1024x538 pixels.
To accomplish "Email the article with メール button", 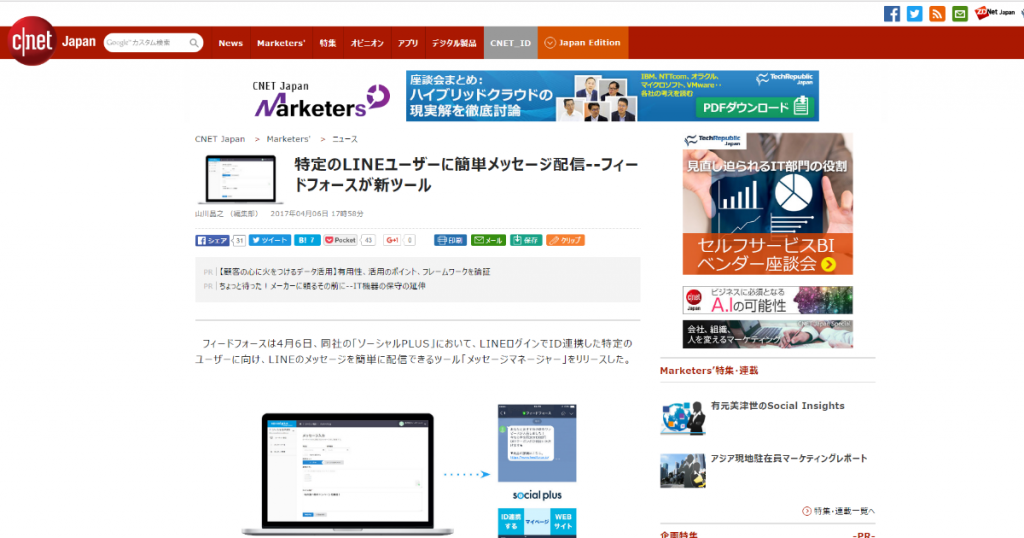I will pos(488,240).
